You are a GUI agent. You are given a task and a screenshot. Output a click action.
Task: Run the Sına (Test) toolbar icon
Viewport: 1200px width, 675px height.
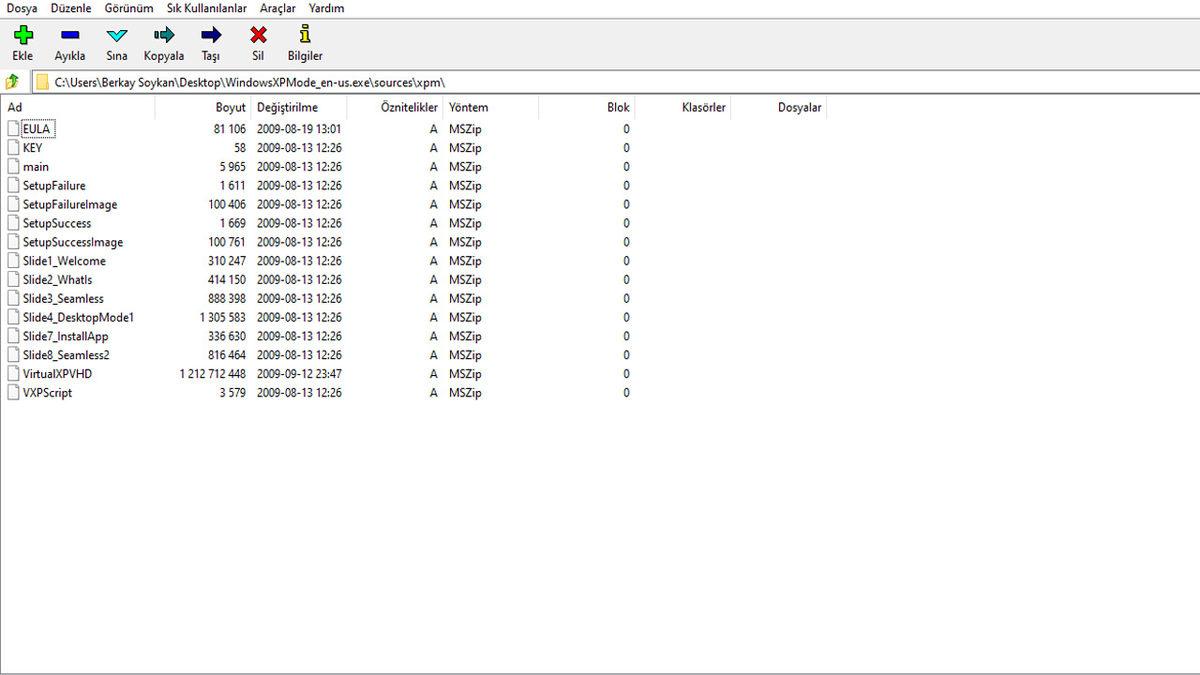(x=117, y=36)
